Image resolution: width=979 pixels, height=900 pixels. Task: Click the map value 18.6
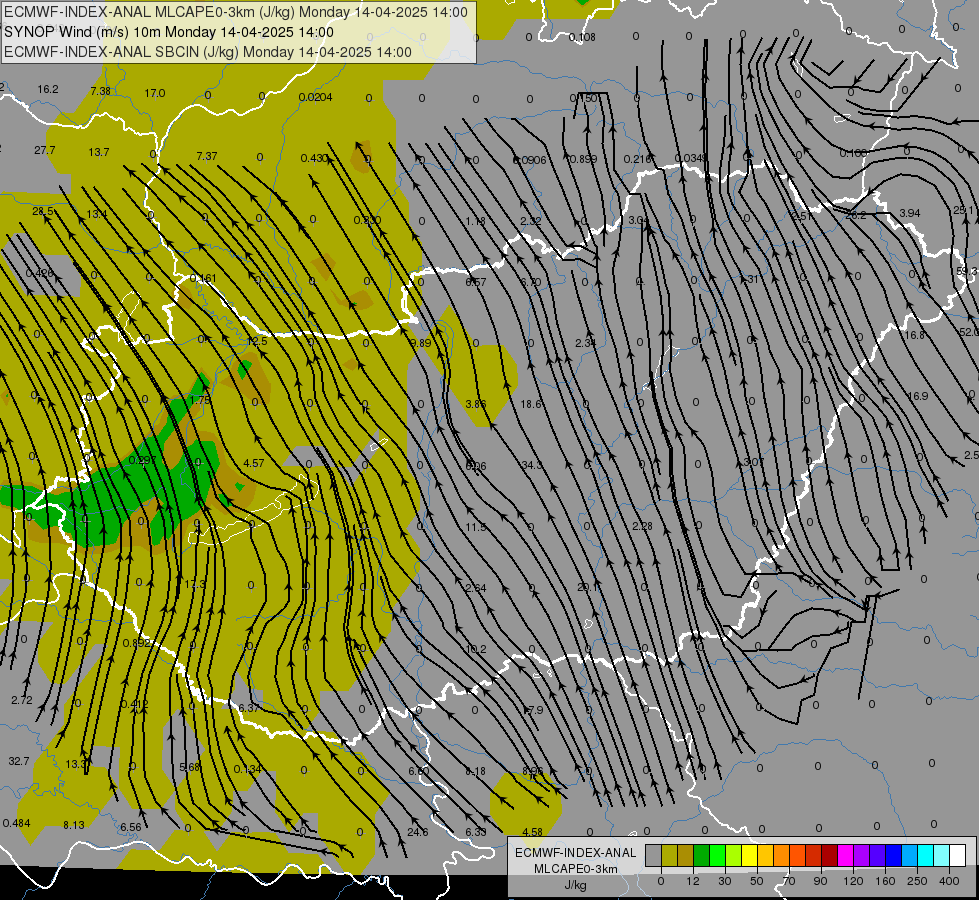(531, 404)
